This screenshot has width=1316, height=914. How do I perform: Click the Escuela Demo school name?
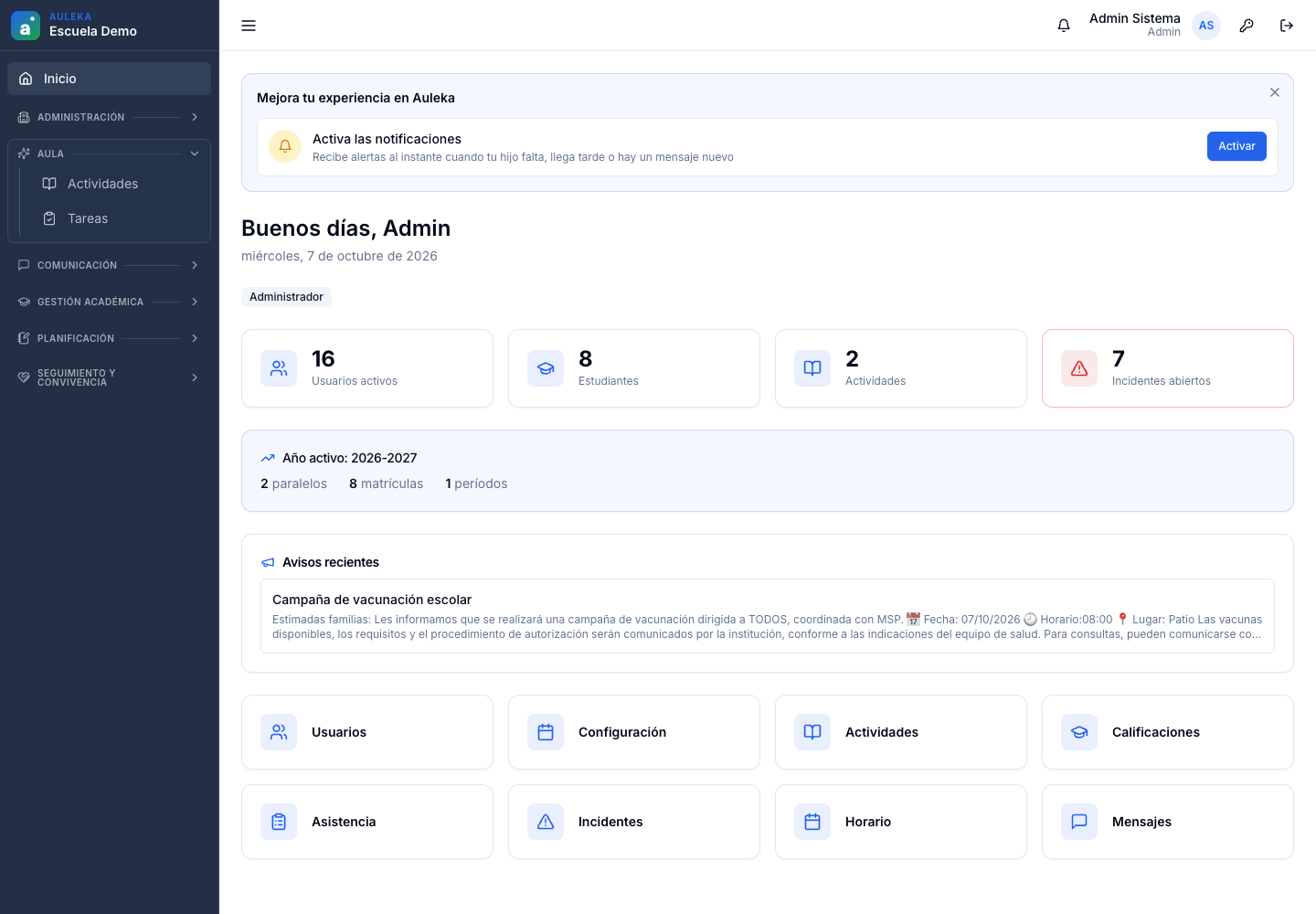click(x=93, y=31)
